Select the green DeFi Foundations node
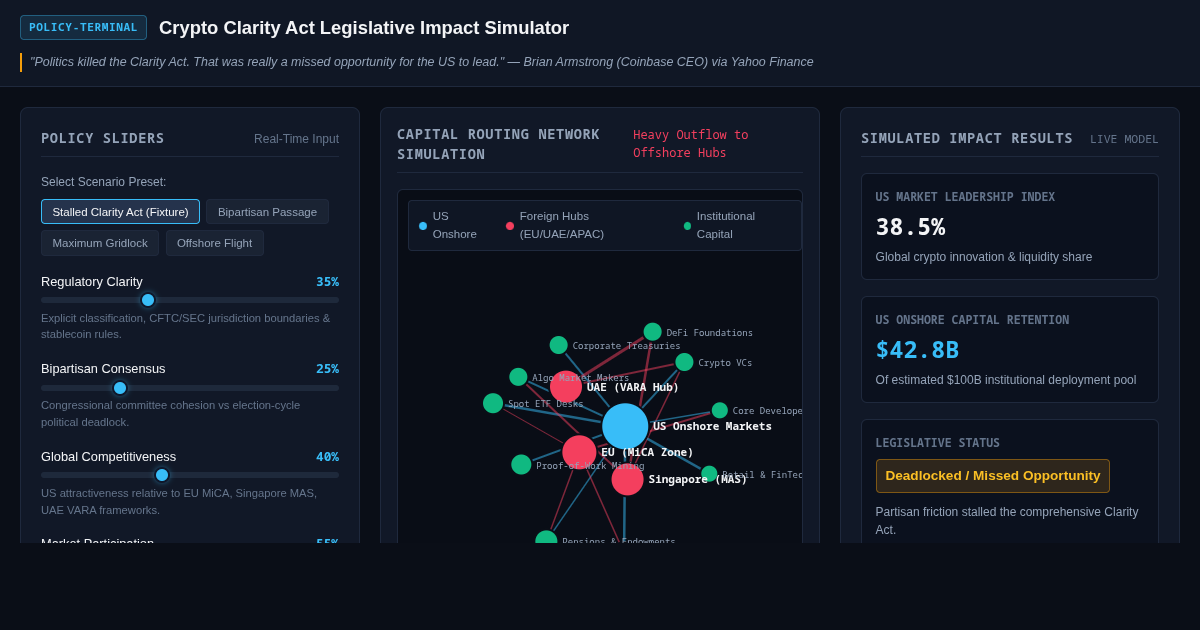 [652, 332]
